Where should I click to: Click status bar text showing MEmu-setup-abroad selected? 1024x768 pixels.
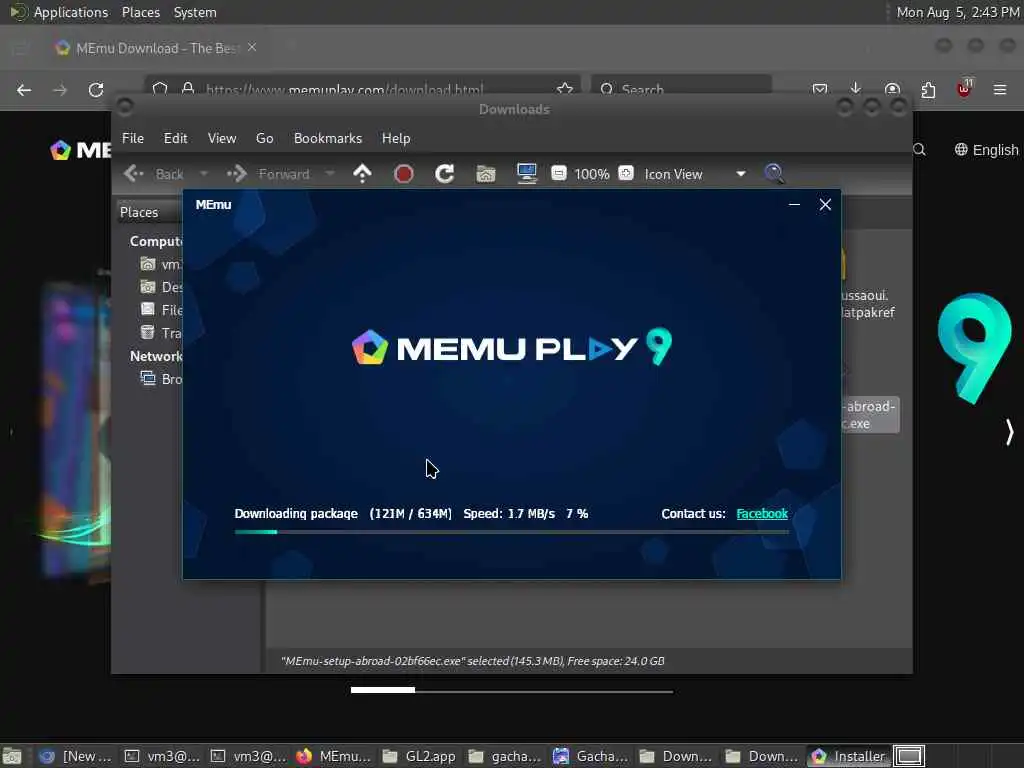[x=472, y=661]
